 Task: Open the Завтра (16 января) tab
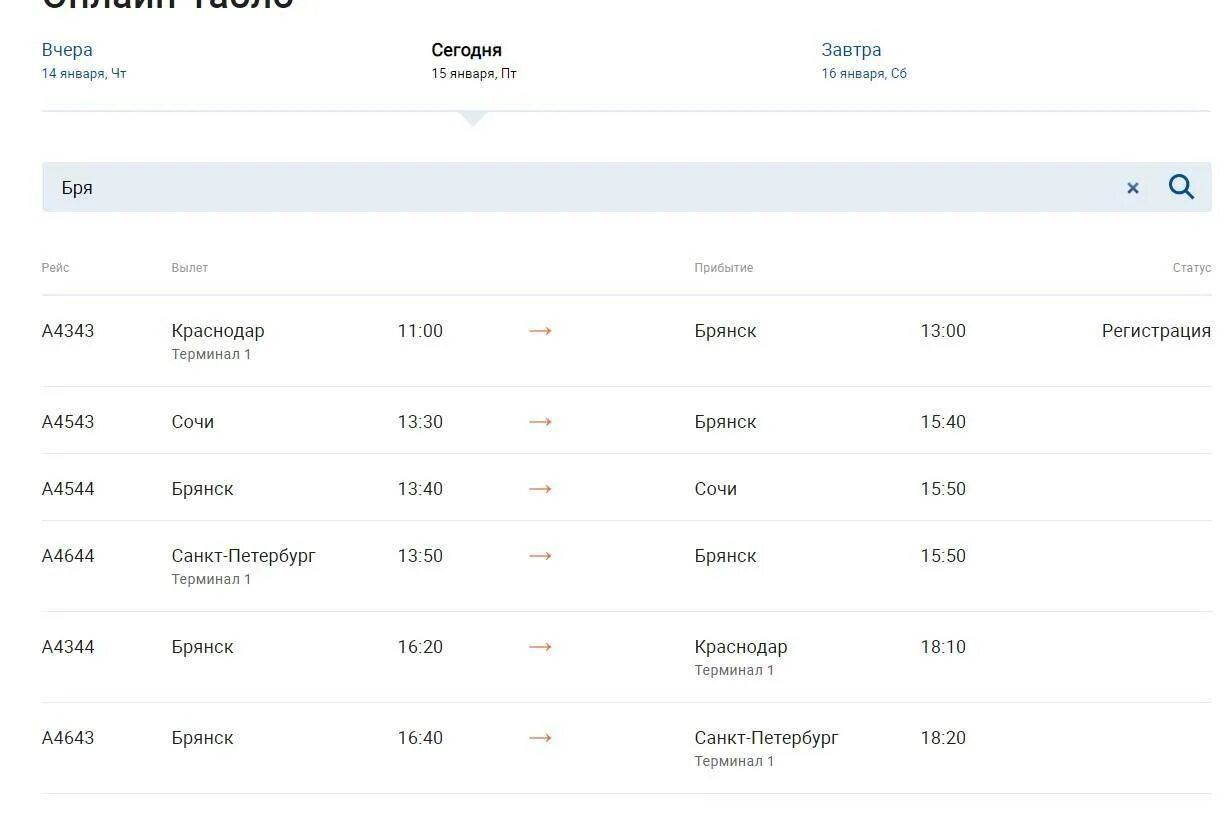point(851,50)
